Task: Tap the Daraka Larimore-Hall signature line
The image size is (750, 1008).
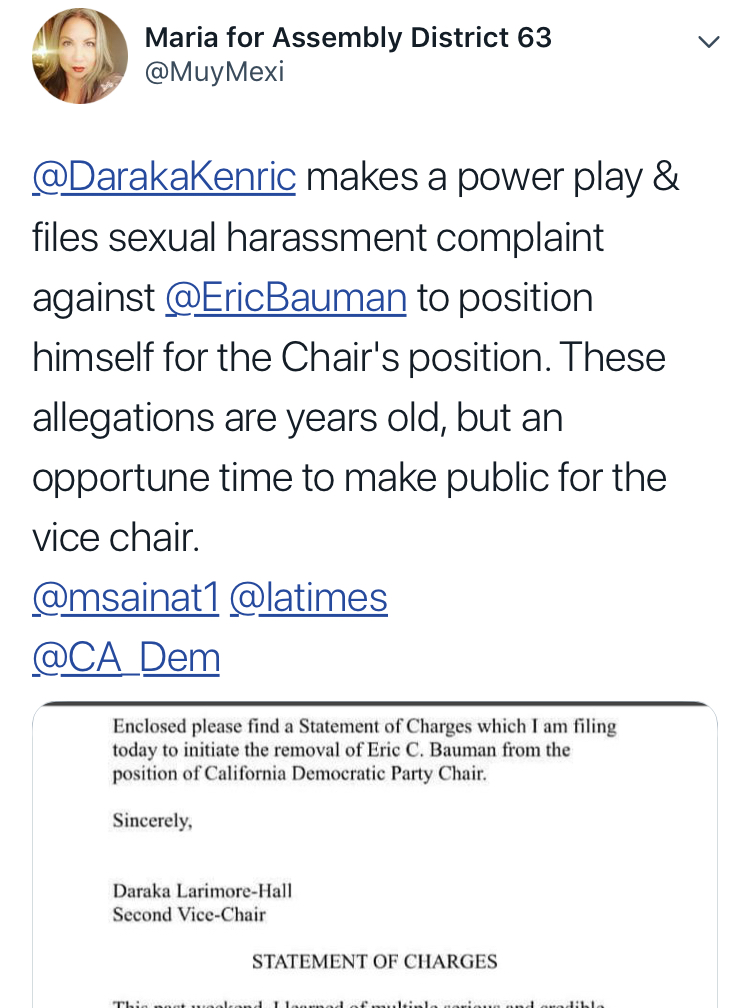Action: pos(202,890)
